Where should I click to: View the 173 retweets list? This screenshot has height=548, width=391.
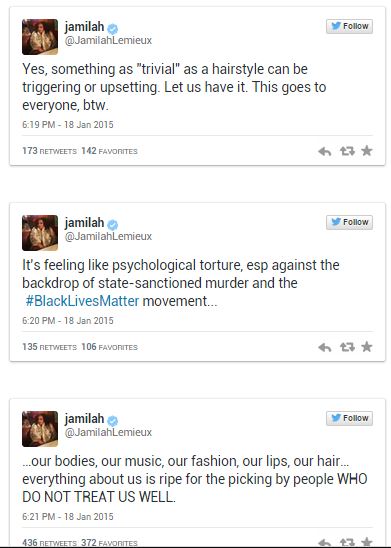coord(49,151)
